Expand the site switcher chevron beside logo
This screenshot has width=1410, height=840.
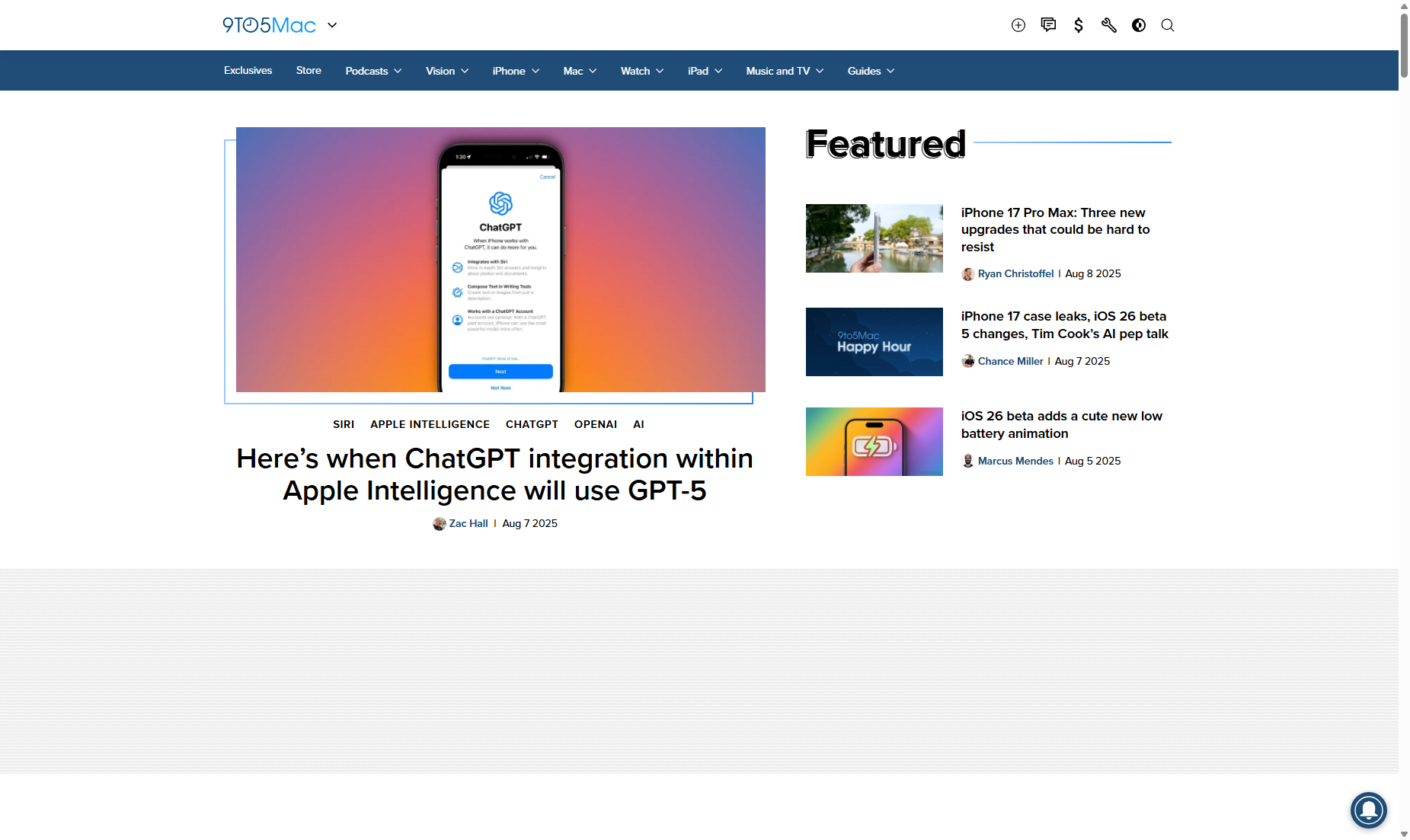332,25
